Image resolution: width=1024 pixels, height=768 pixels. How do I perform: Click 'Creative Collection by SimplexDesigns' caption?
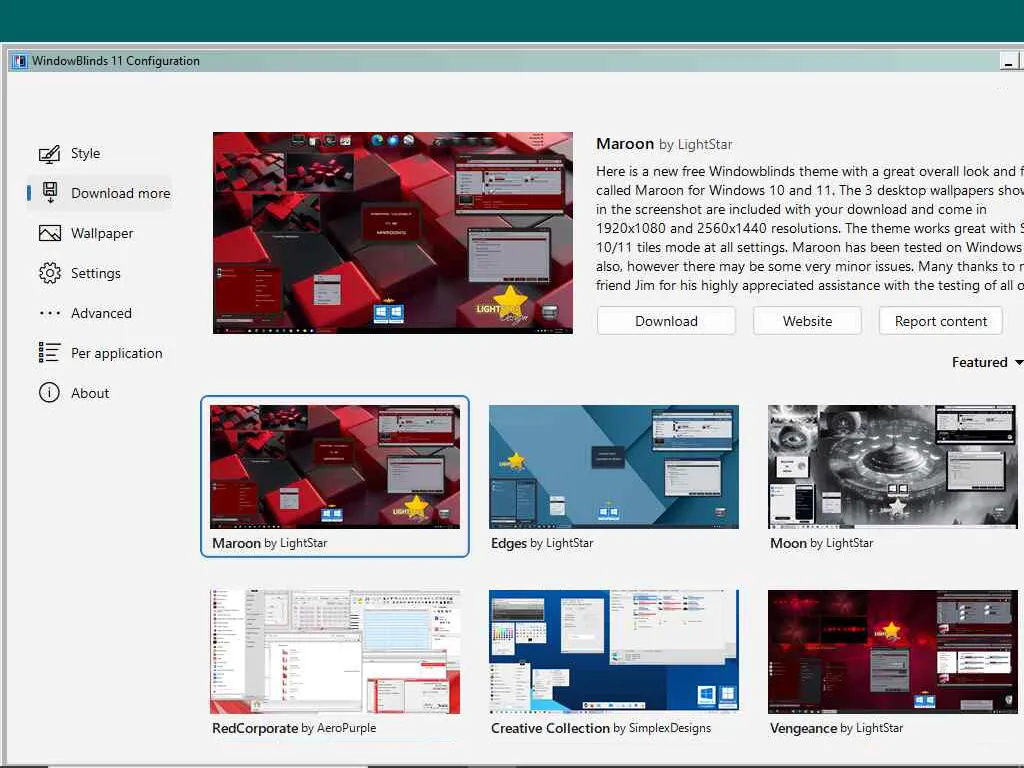(x=601, y=728)
